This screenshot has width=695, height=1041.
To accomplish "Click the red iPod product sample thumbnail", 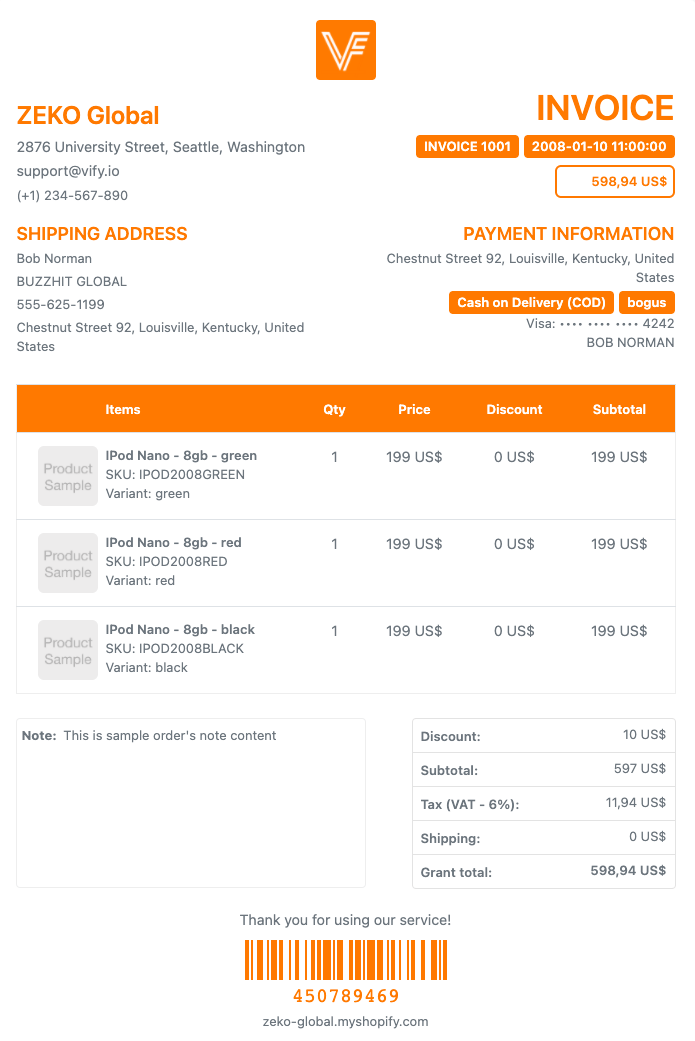I will (x=68, y=563).
